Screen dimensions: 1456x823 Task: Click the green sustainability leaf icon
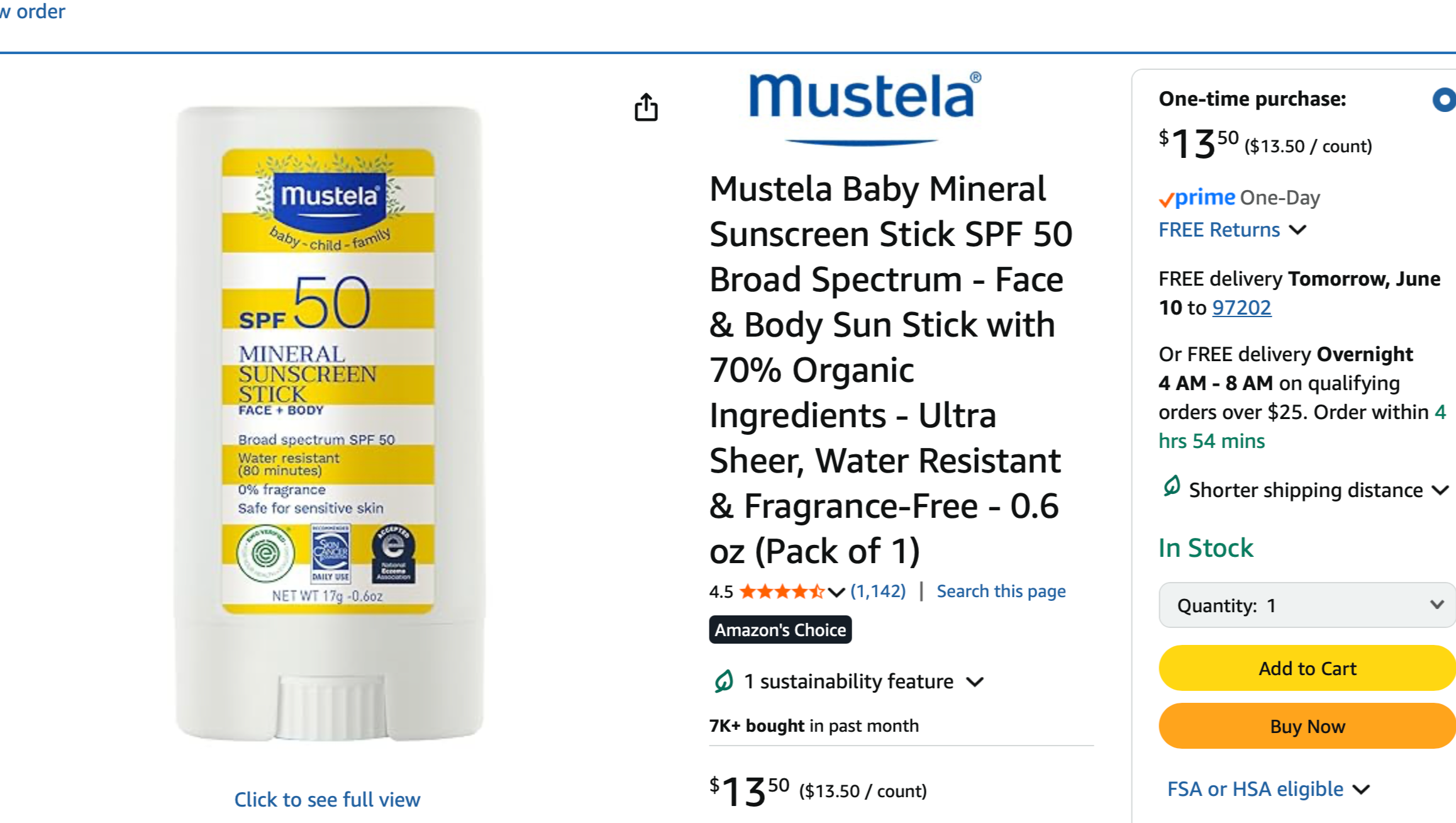tap(724, 681)
